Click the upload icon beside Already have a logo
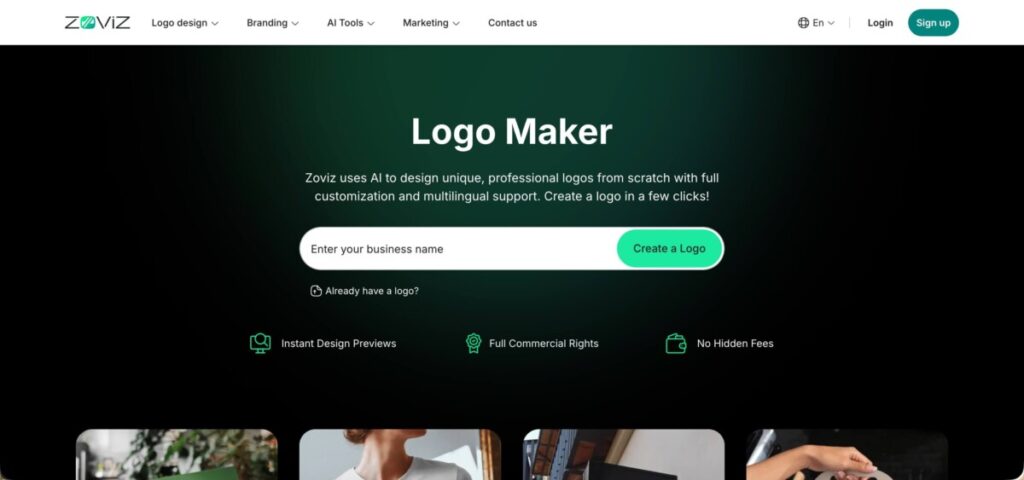This screenshot has width=1024, height=480. 316,291
